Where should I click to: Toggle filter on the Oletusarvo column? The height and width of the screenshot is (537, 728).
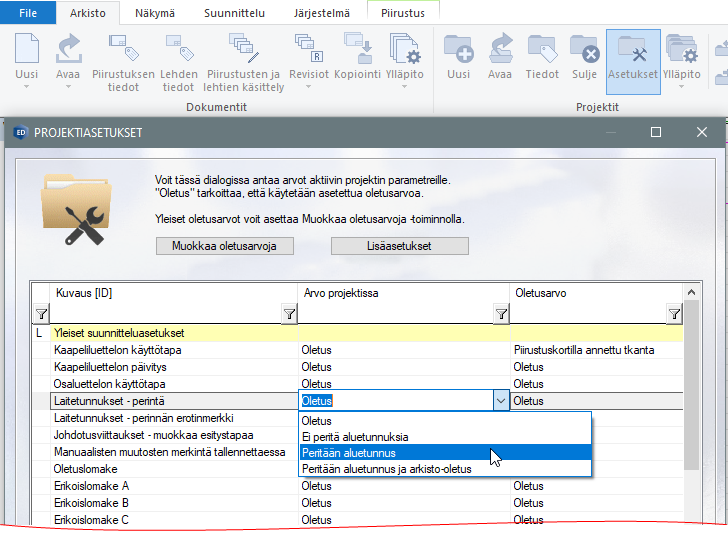[674, 315]
